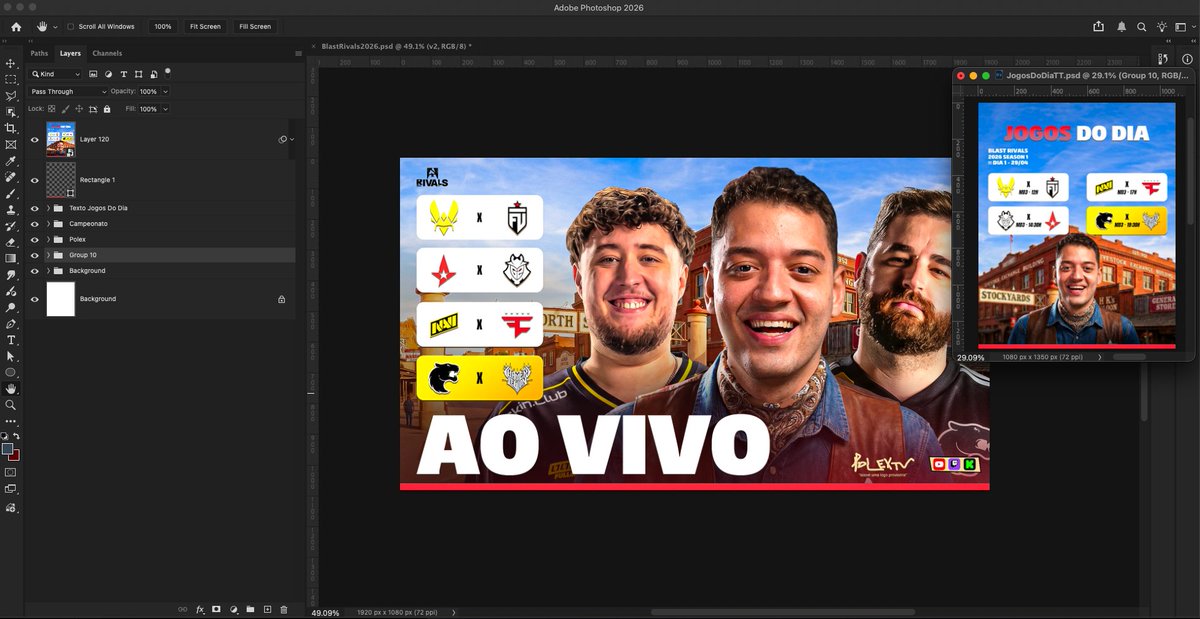The width and height of the screenshot is (1200, 619).
Task: Click Fit Screen button
Action: (205, 26)
